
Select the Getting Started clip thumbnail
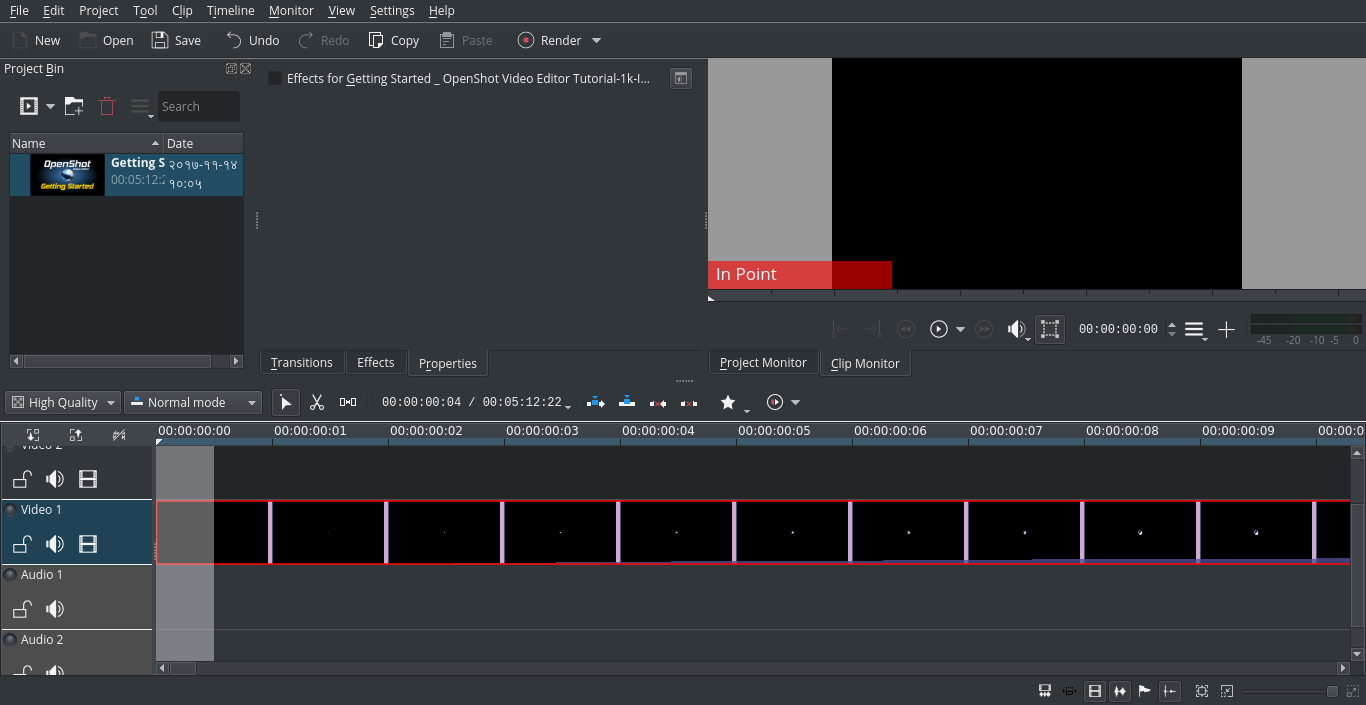click(x=66, y=174)
